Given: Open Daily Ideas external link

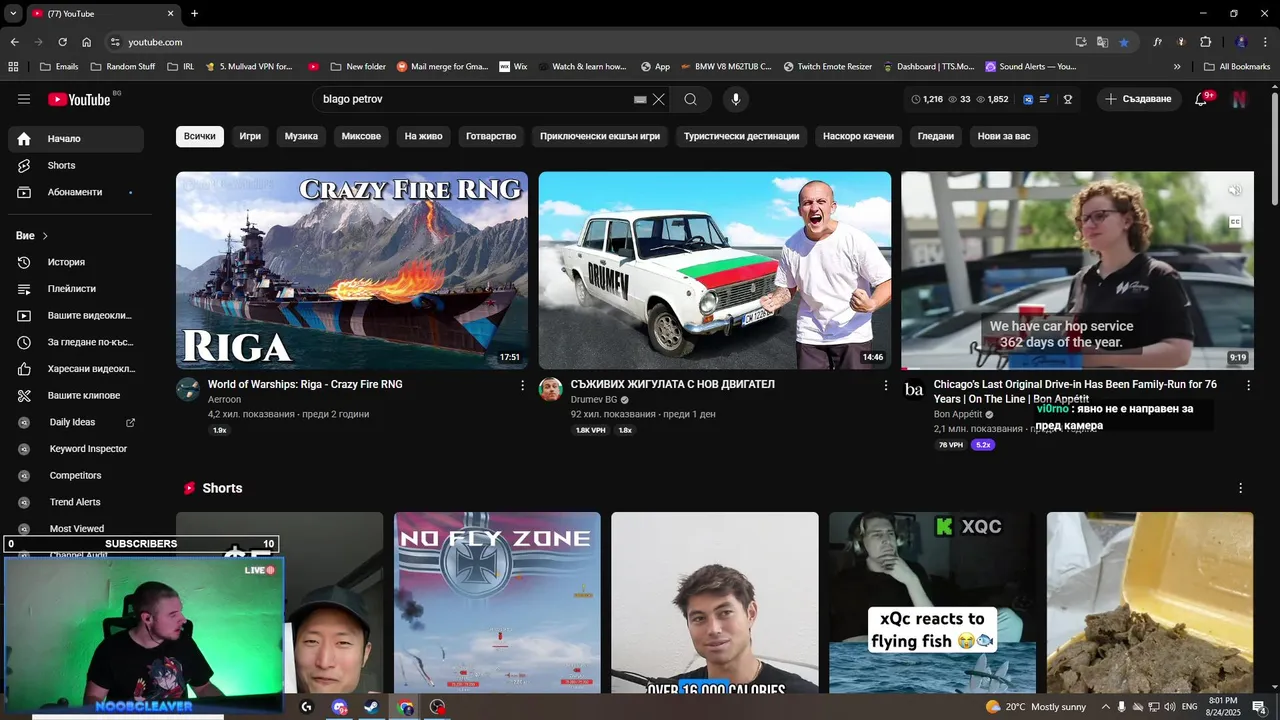Looking at the screenshot, I should pyautogui.click(x=130, y=422).
